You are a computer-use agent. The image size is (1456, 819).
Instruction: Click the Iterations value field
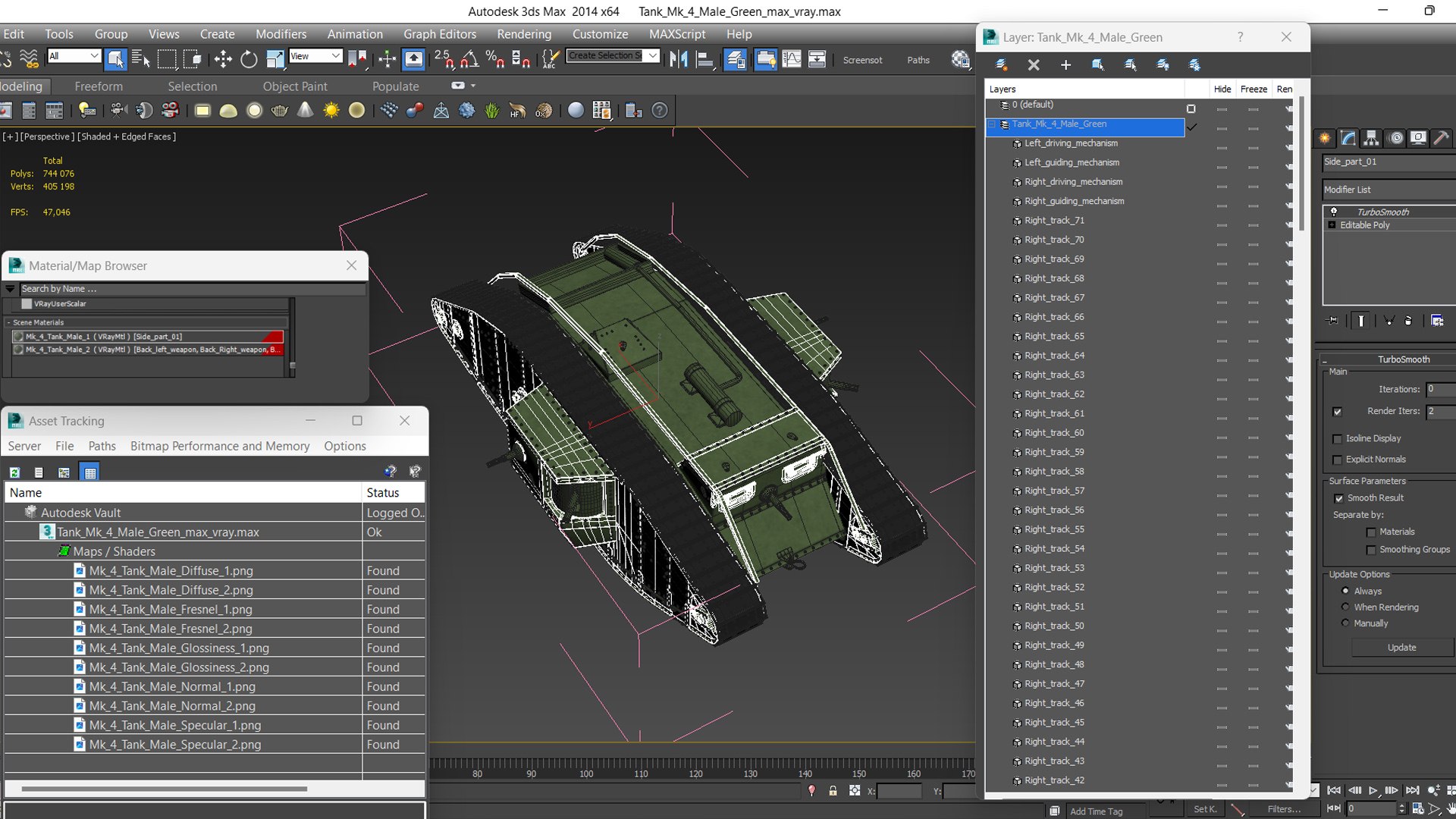click(1440, 390)
